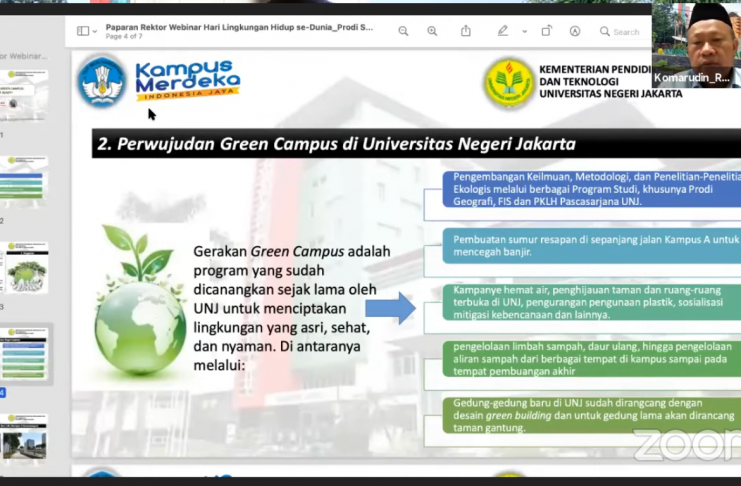Select the highlighted page 4 thumbnail
The image size is (741, 486).
point(25,354)
